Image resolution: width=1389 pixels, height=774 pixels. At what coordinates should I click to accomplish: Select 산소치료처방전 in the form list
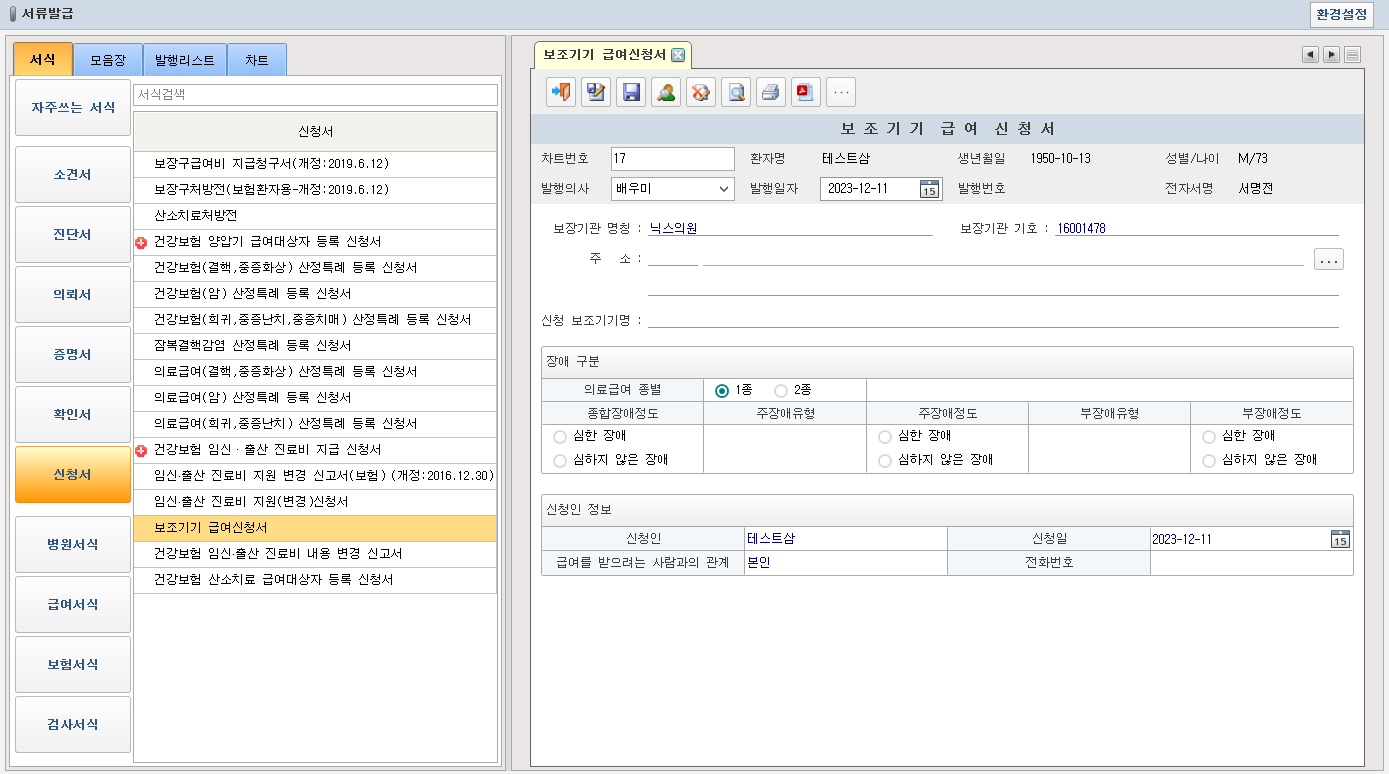[x=195, y=216]
